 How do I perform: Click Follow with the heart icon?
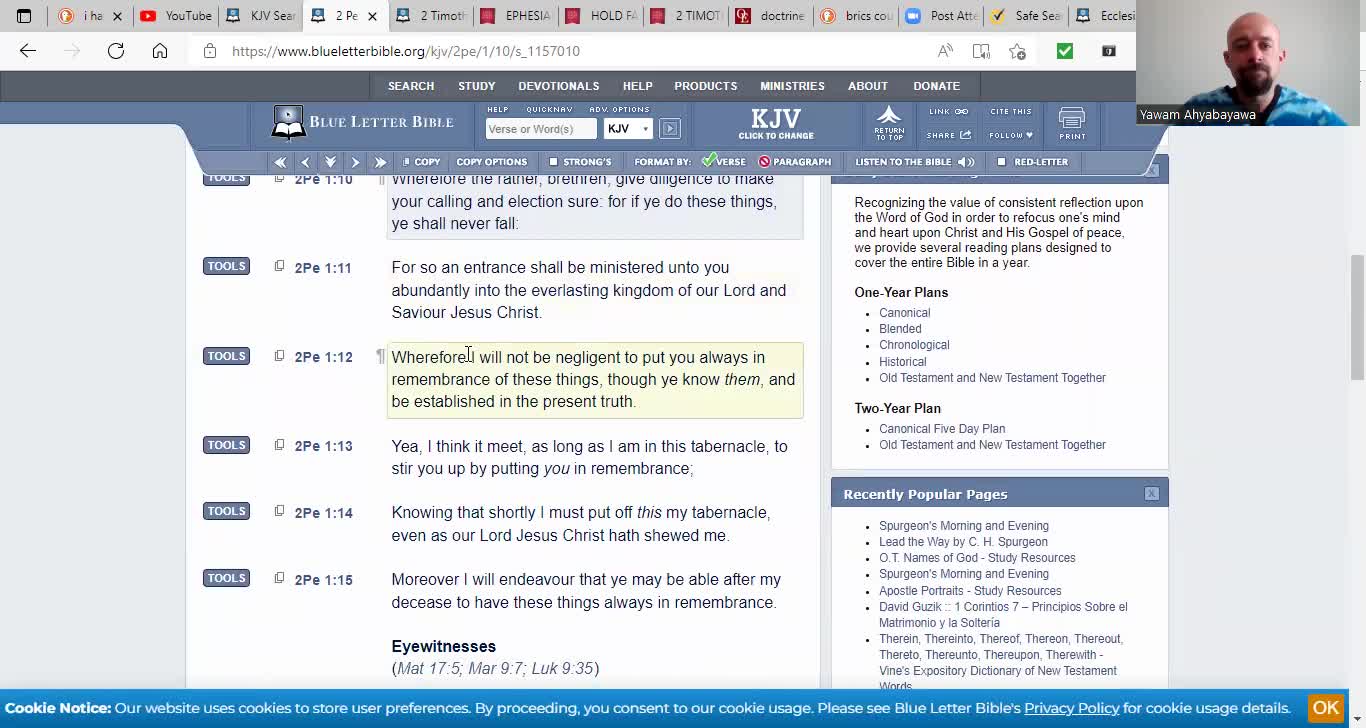[x=1011, y=135]
